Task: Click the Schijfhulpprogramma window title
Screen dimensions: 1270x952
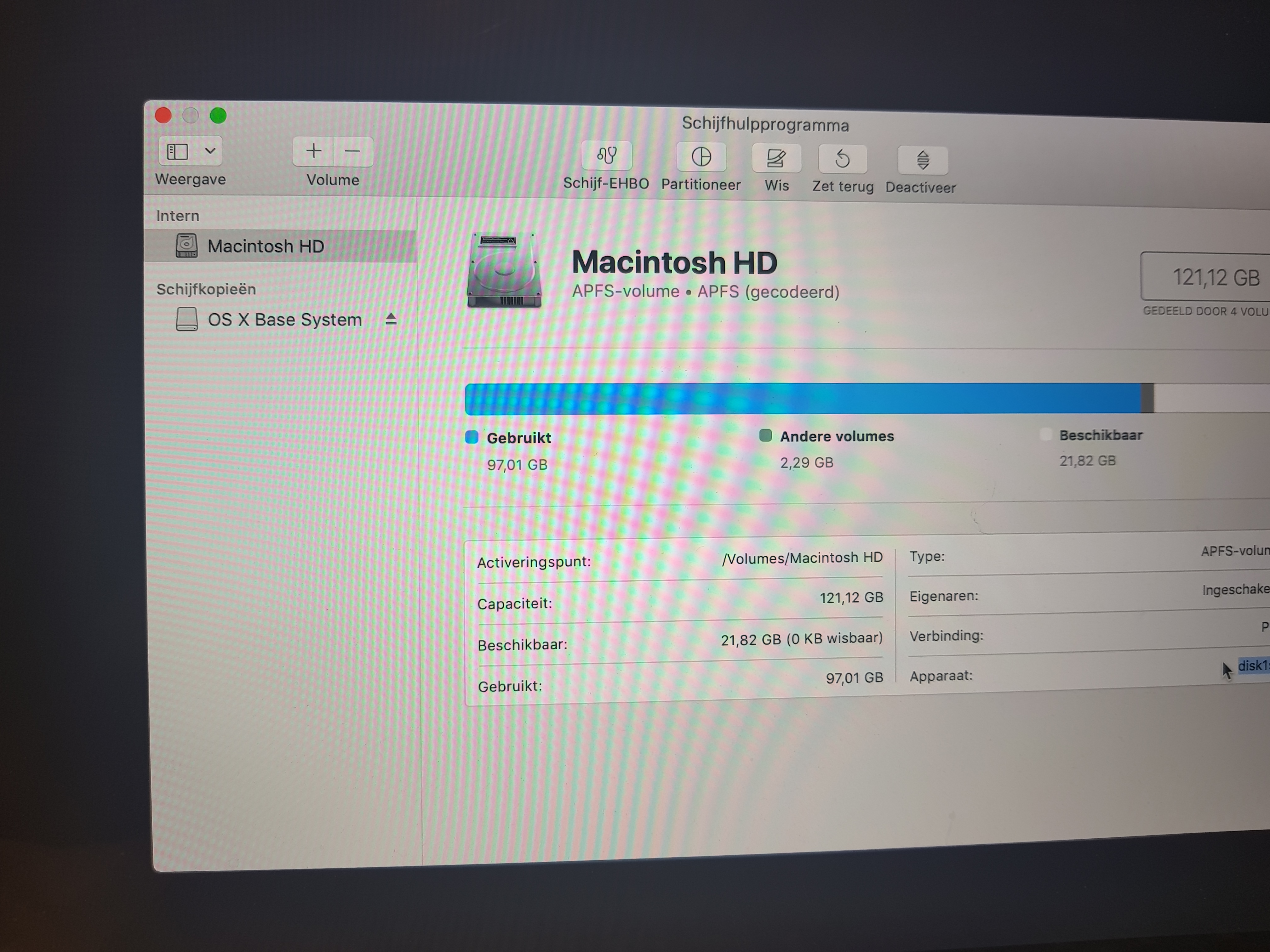Action: click(x=765, y=125)
